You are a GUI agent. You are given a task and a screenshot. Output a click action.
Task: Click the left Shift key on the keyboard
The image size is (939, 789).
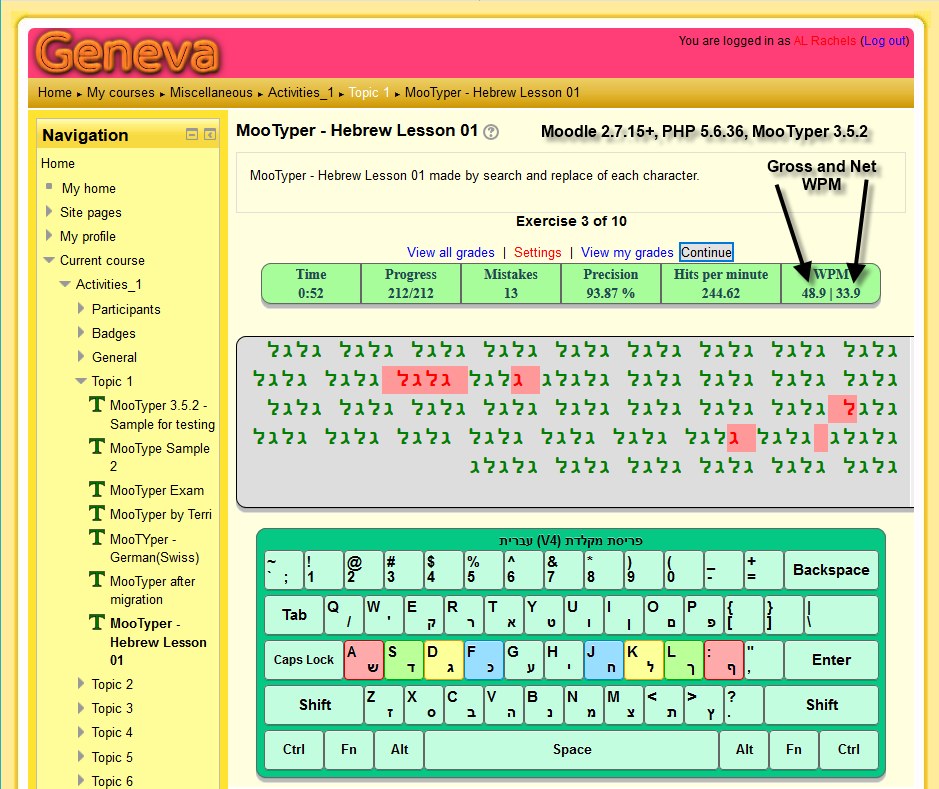(314, 705)
